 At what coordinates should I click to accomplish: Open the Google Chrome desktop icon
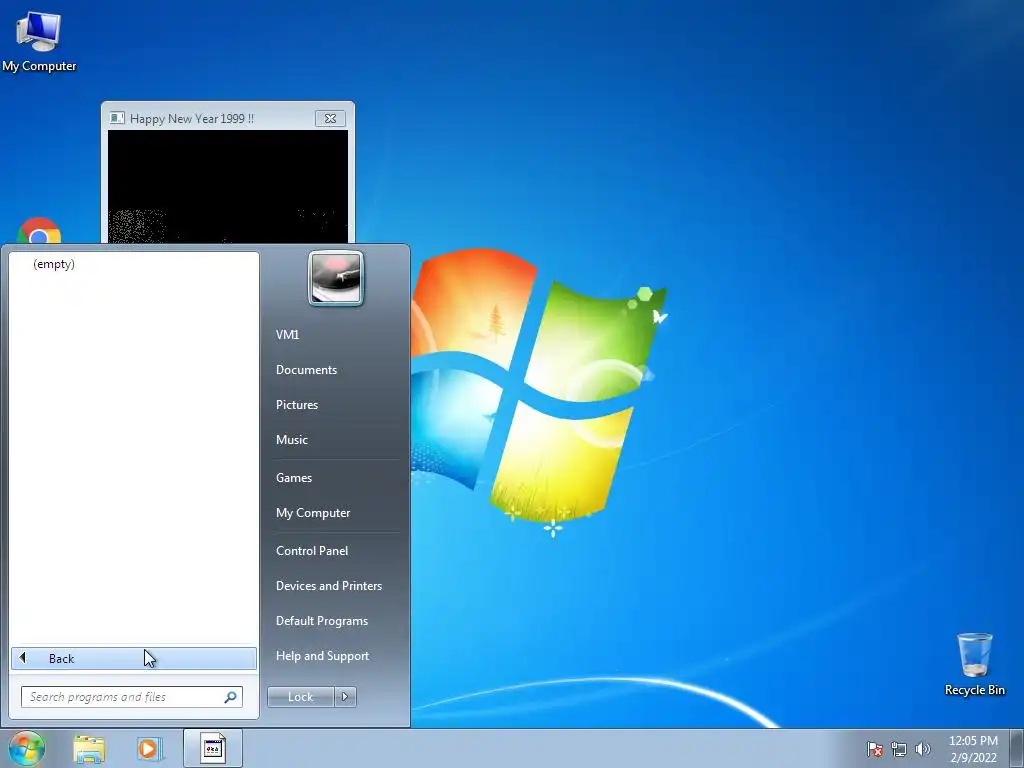pos(39,231)
